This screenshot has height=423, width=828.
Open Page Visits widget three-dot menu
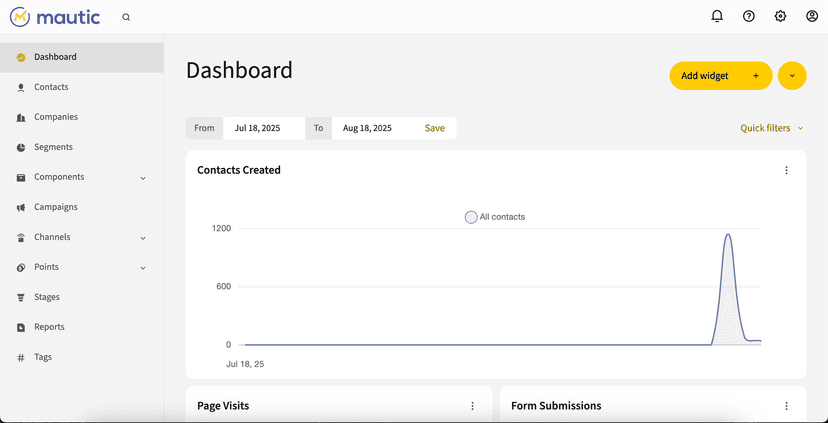[473, 406]
